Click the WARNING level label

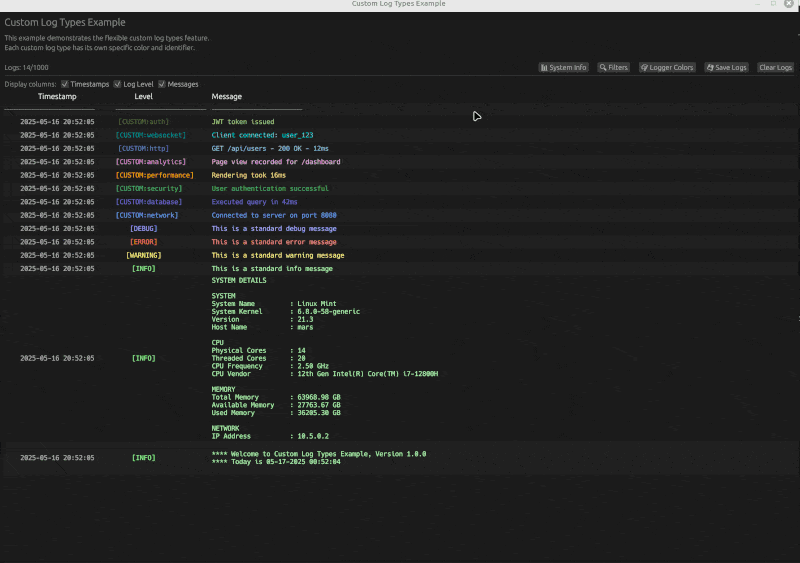click(x=144, y=255)
